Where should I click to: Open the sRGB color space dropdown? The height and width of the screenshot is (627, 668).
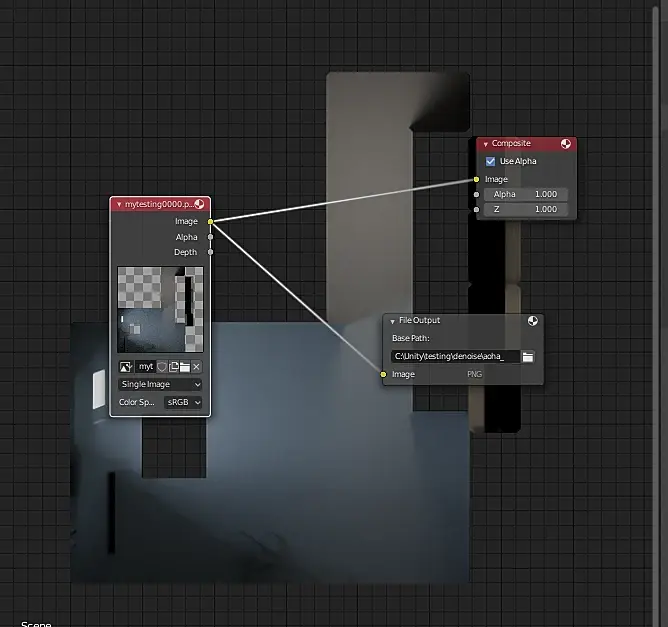point(183,402)
